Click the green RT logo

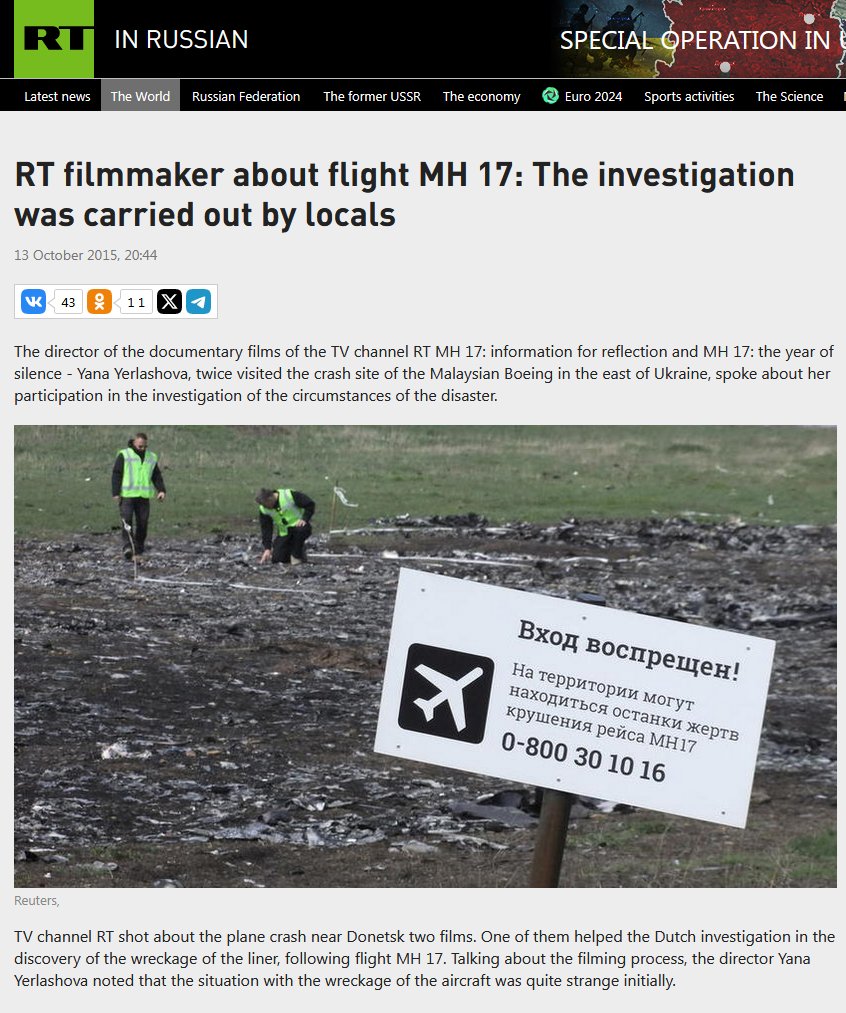[x=54, y=39]
